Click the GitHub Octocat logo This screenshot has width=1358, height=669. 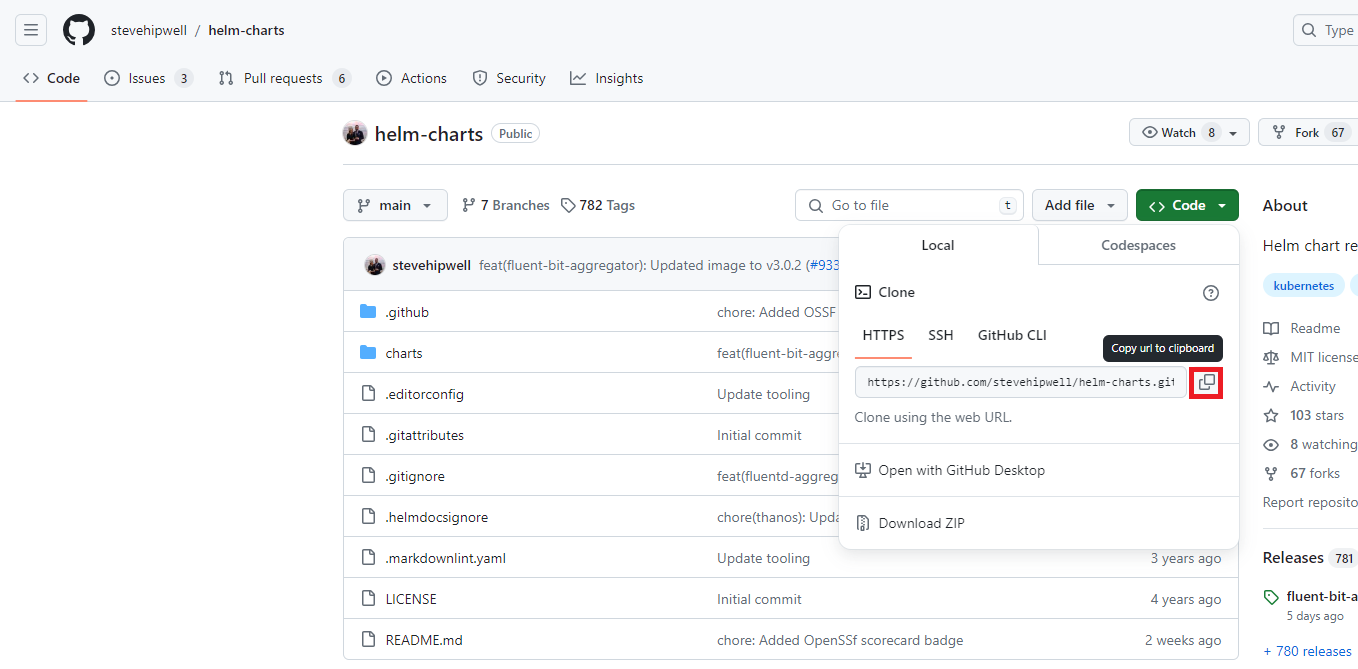point(79,30)
